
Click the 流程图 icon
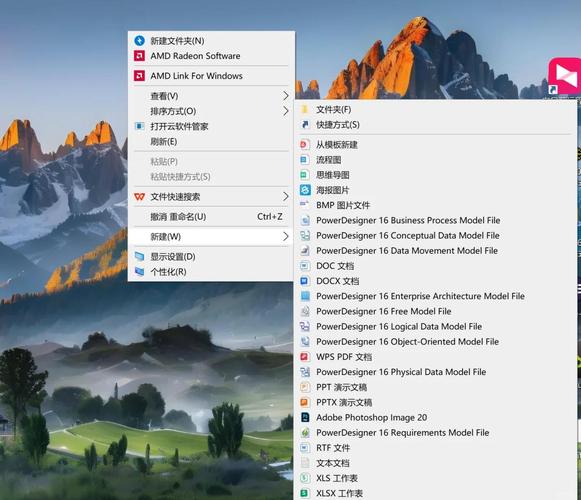tap(305, 159)
